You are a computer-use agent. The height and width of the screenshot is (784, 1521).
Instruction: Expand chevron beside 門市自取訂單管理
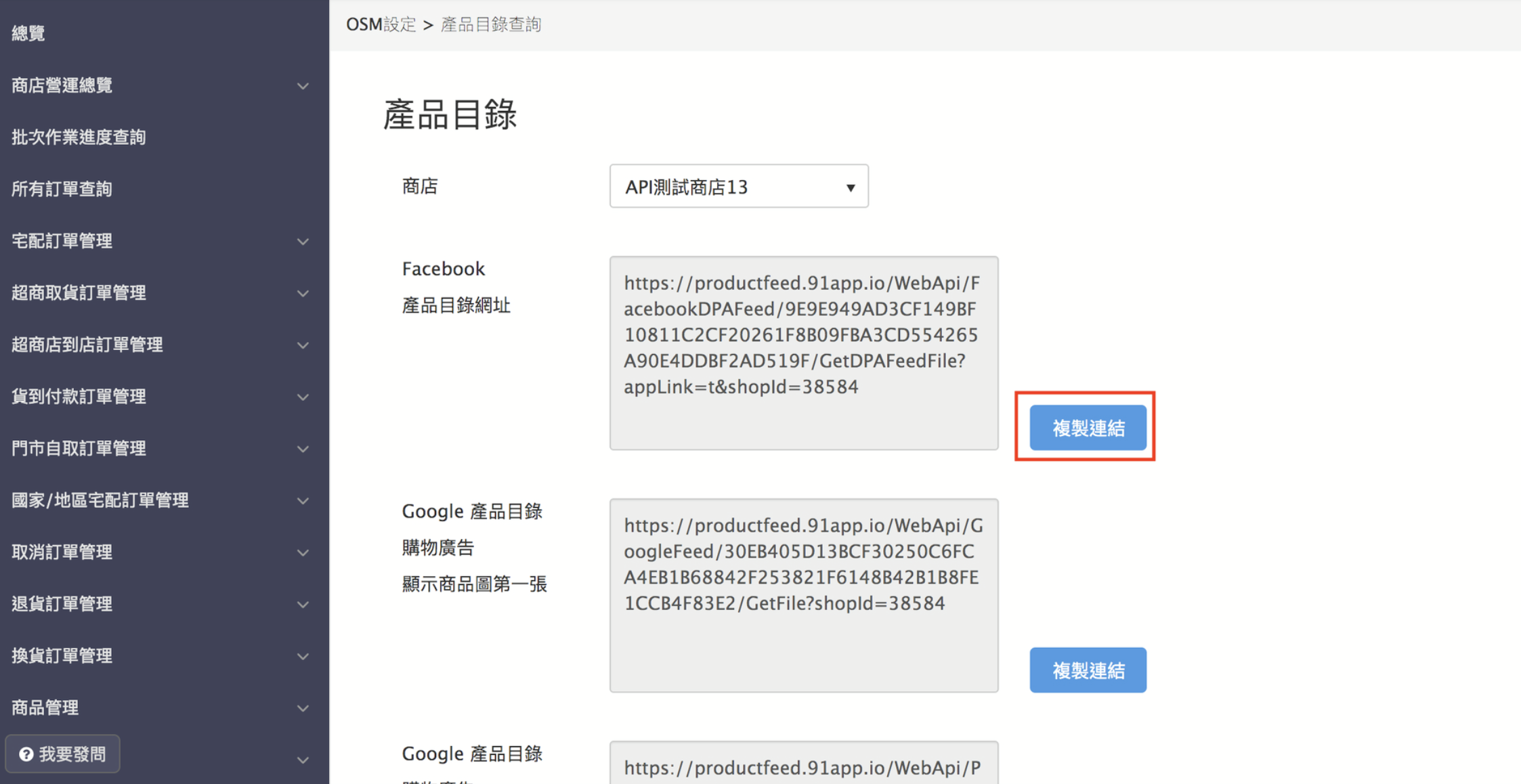303,449
